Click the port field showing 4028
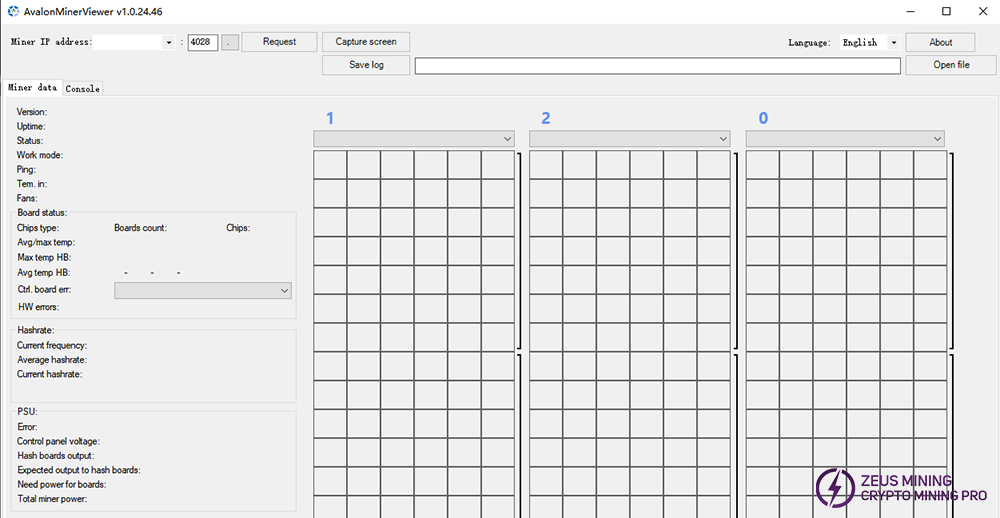This screenshot has width=1000, height=518. (202, 42)
